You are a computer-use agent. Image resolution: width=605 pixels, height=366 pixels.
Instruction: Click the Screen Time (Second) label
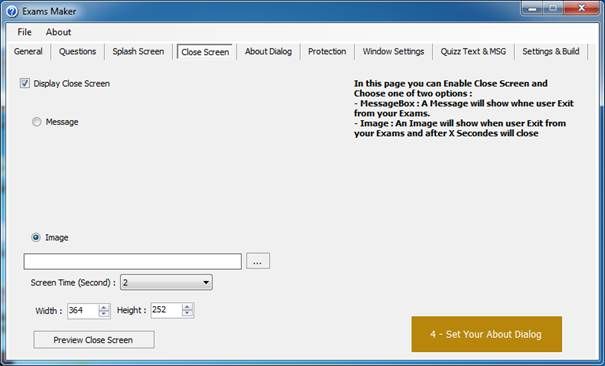(73, 283)
